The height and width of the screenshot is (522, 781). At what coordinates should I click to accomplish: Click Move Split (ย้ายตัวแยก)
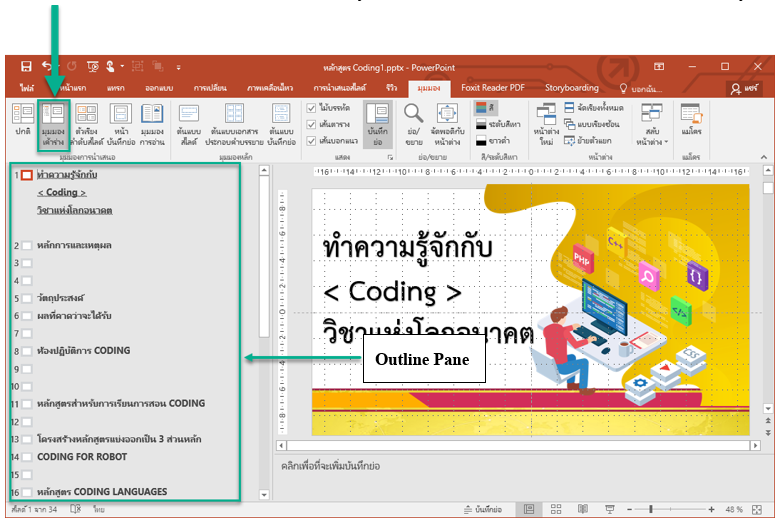click(x=588, y=141)
